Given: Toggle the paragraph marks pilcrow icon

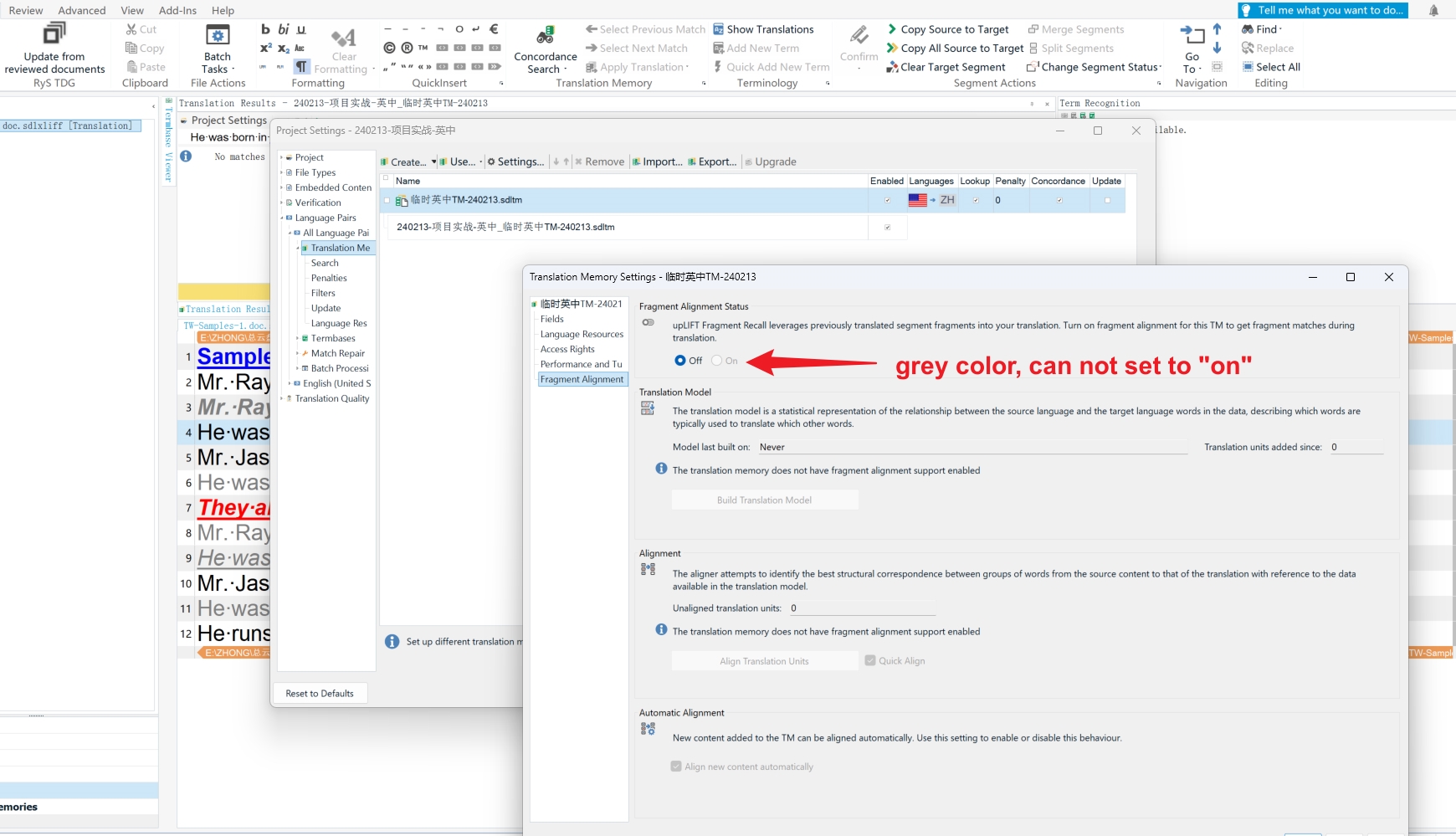Looking at the screenshot, I should (301, 66).
